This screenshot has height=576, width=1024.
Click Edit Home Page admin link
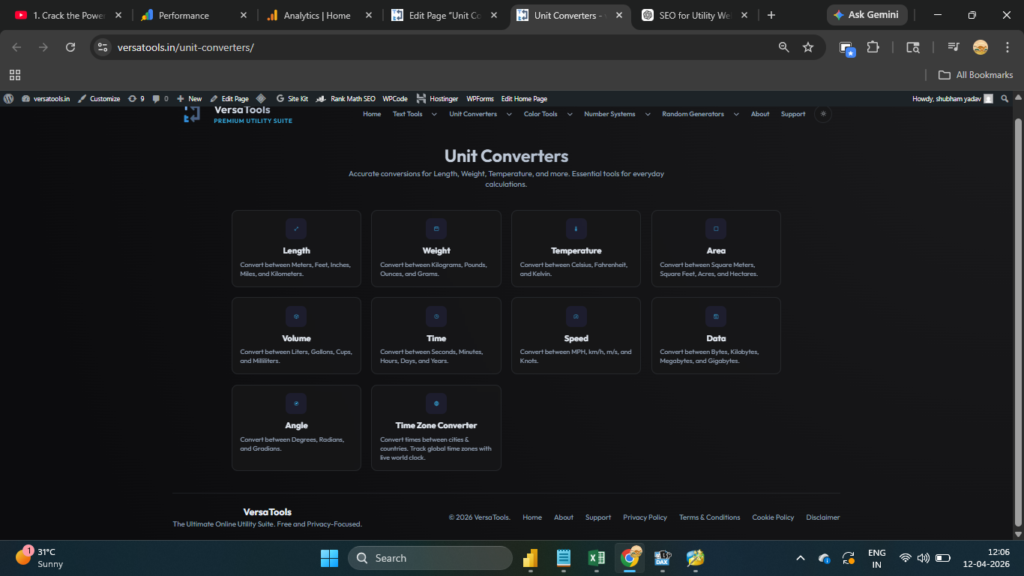click(x=524, y=99)
